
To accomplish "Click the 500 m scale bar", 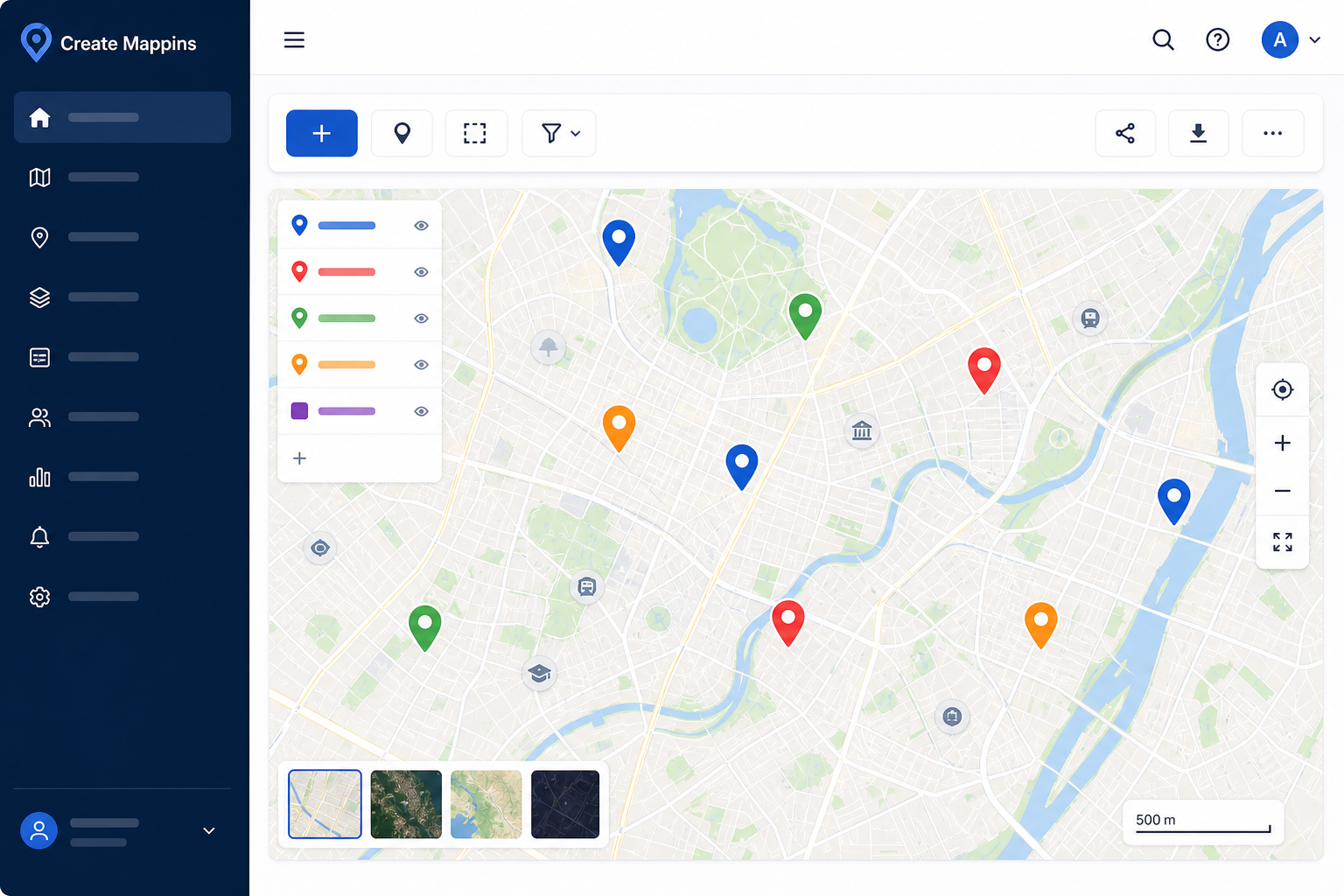I will [1203, 822].
